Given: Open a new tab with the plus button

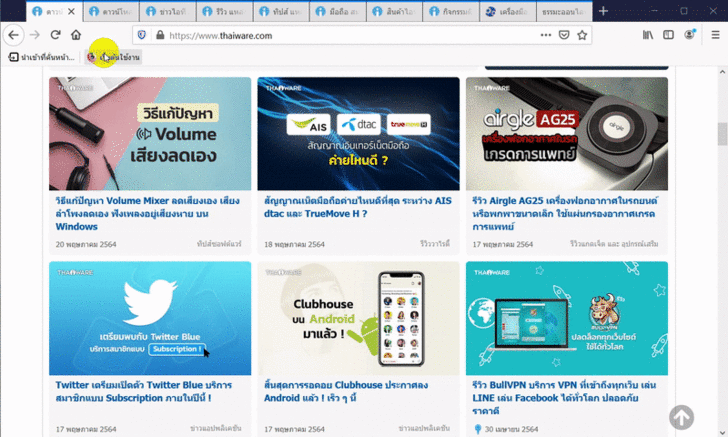Looking at the screenshot, I should (603, 11).
